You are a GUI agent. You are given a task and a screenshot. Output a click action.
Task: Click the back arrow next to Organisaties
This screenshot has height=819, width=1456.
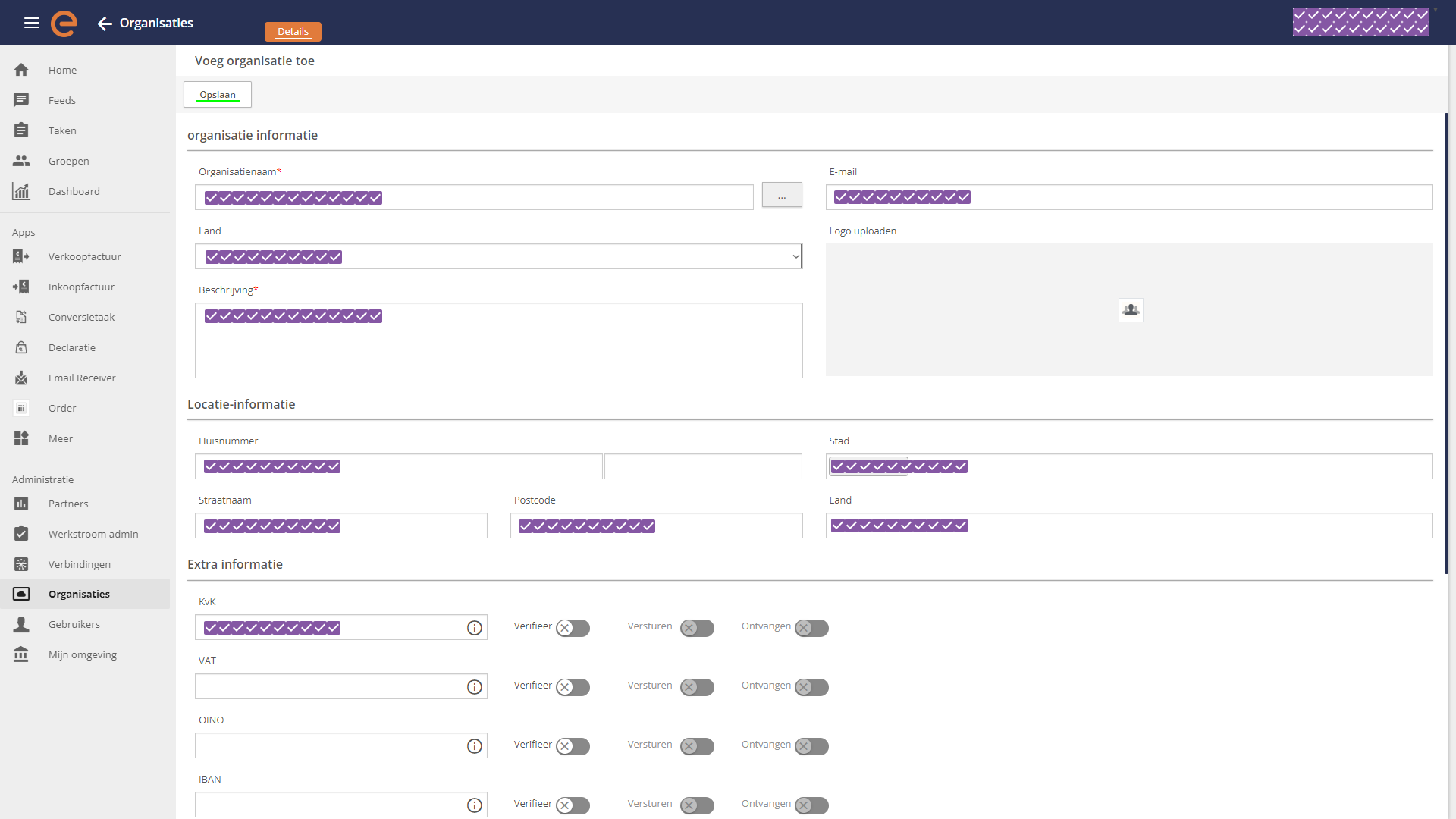105,24
